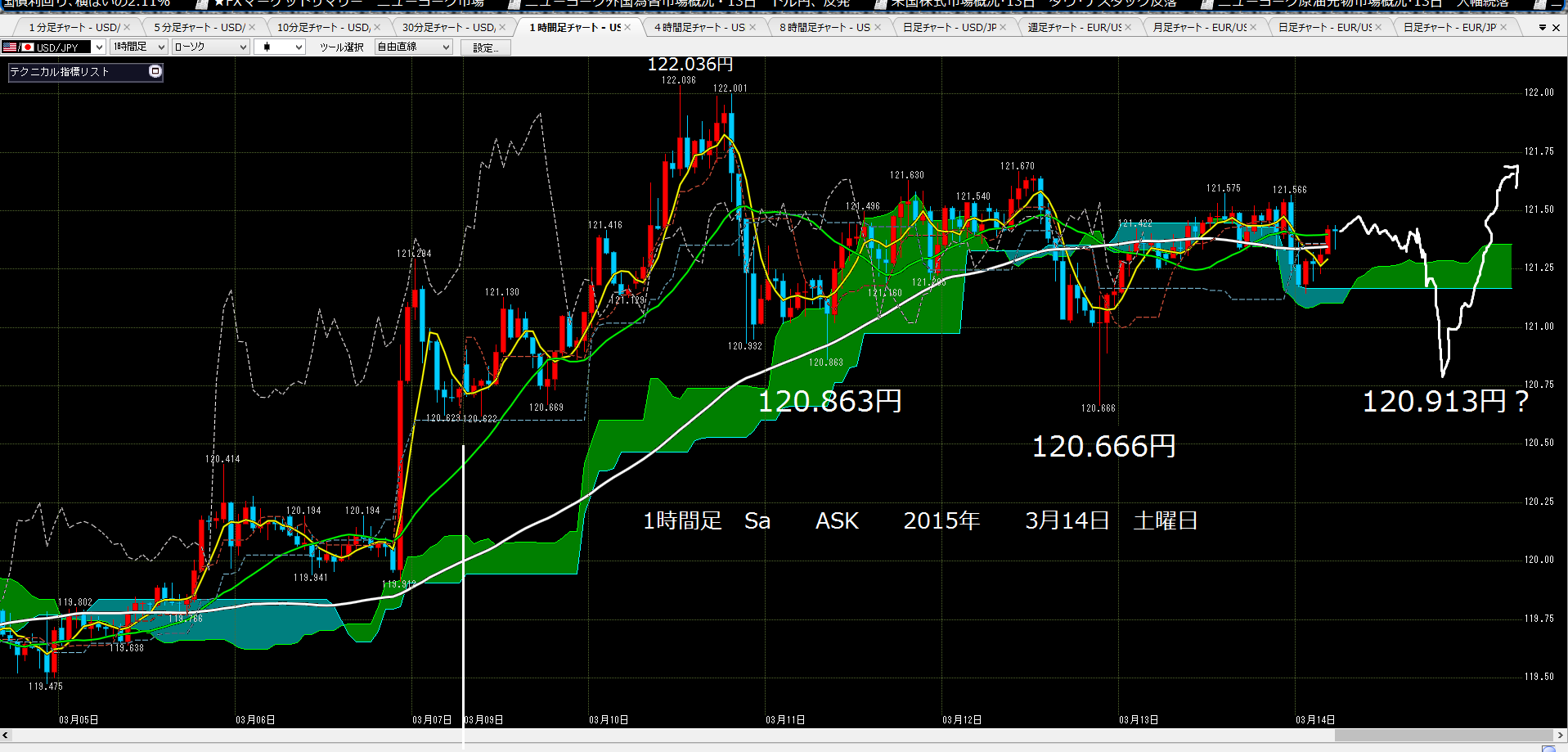Close the 週足チャート - EUR/US tab
This screenshot has height=752, width=1568.
(1128, 27)
